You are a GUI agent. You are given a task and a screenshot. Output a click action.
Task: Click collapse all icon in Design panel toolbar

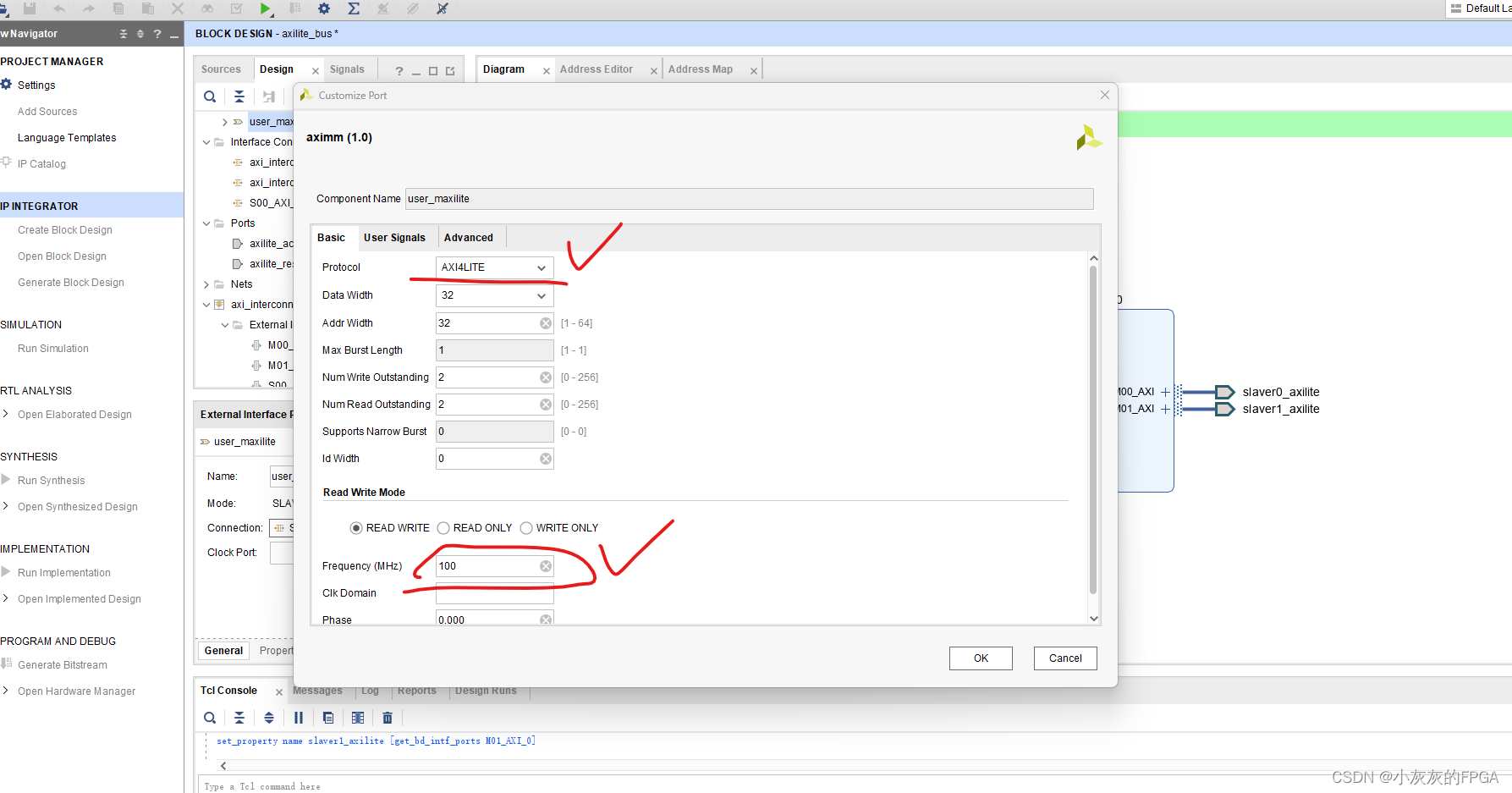point(239,96)
